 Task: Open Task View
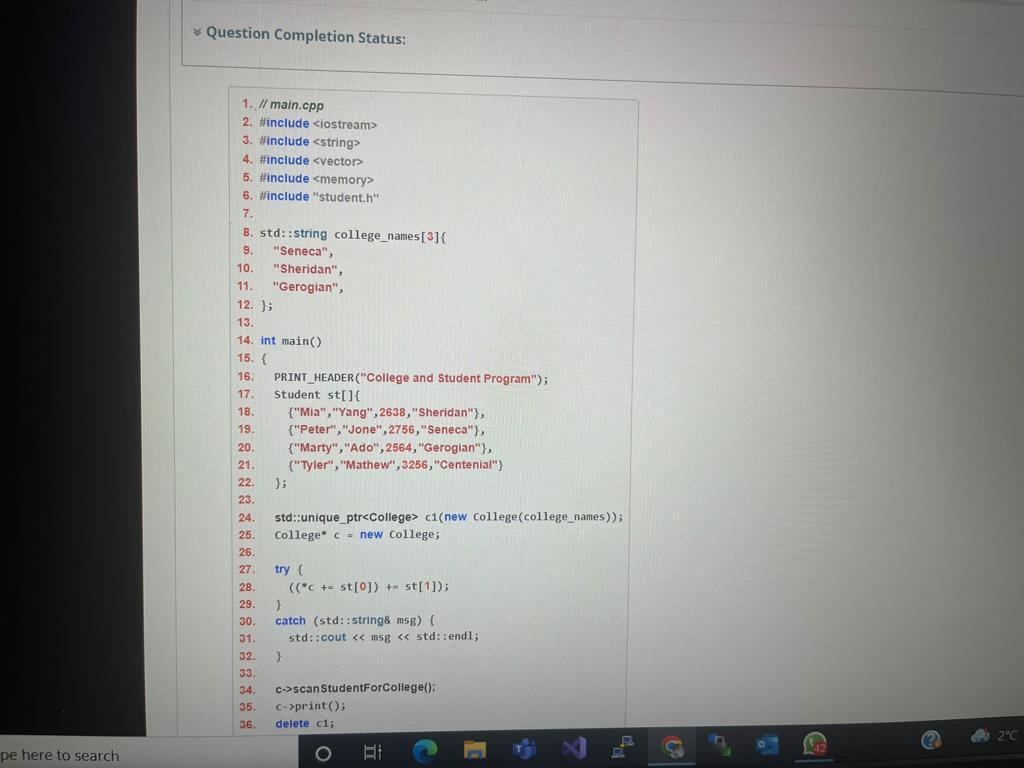[373, 752]
